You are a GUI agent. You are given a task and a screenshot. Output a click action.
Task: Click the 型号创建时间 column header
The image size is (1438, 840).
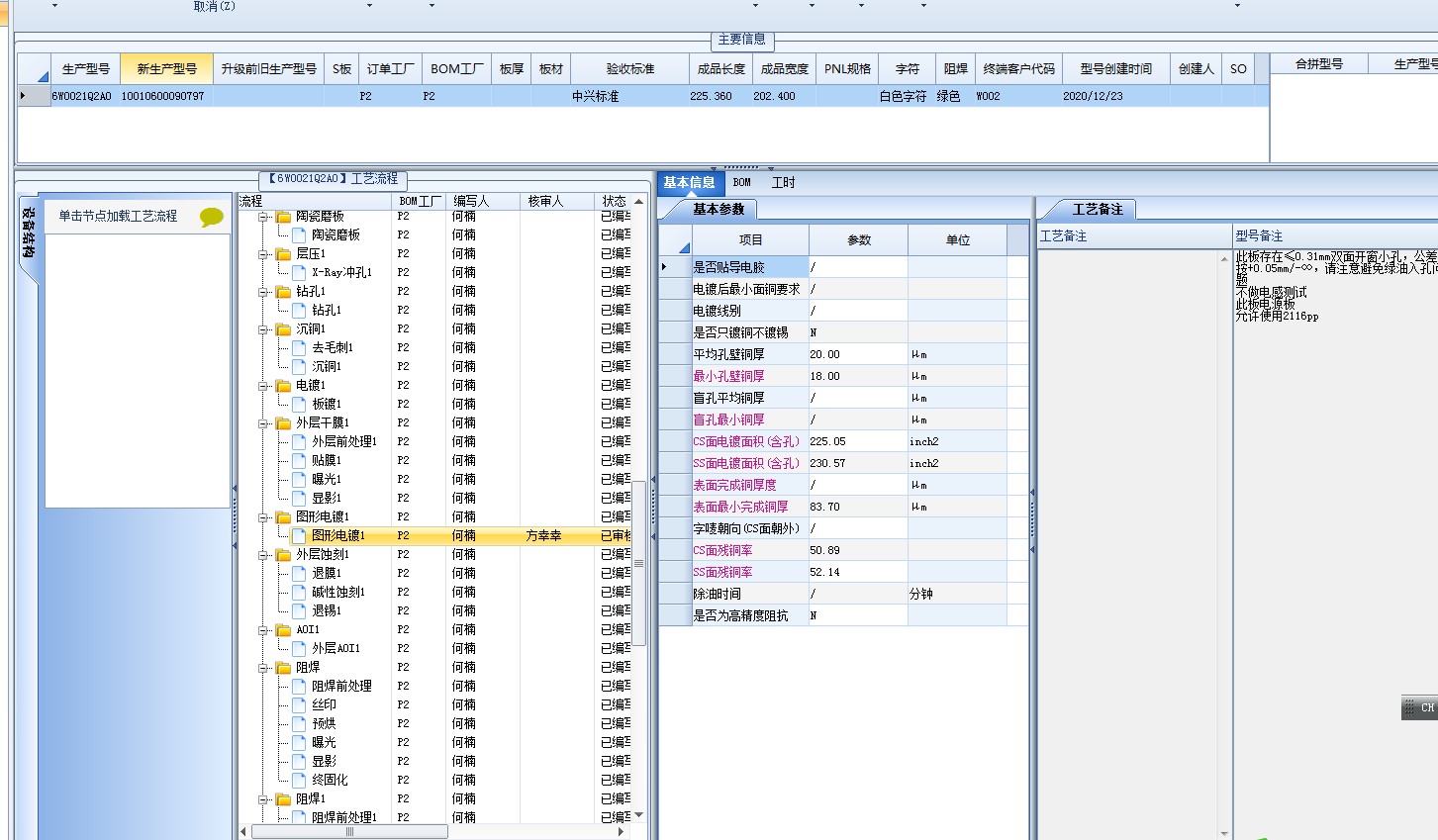(1116, 69)
